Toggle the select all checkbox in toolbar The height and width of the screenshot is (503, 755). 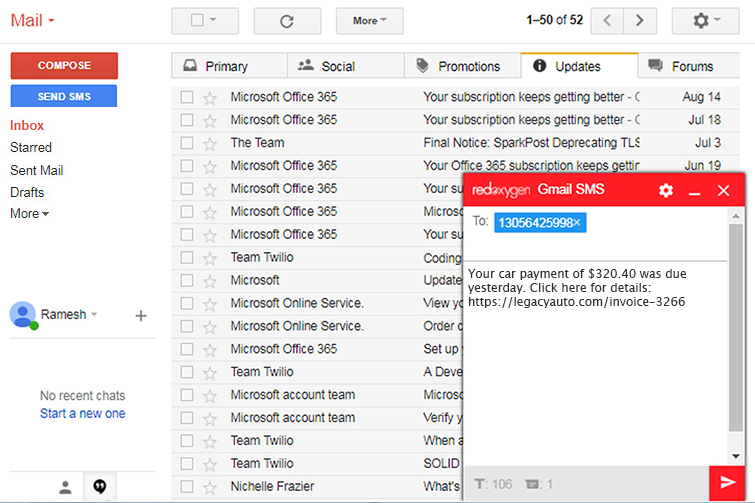pos(197,20)
